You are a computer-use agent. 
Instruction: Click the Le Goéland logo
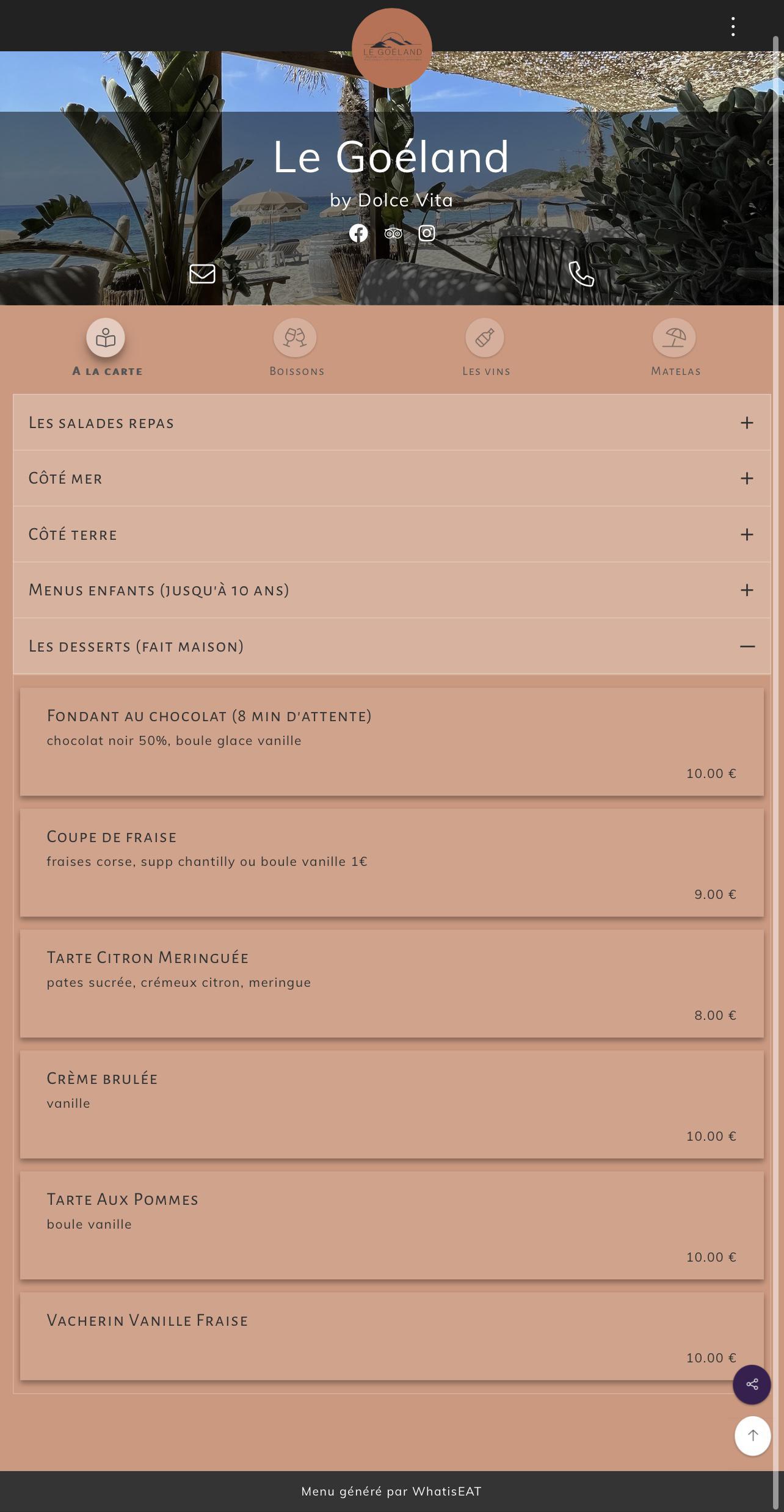click(x=392, y=48)
